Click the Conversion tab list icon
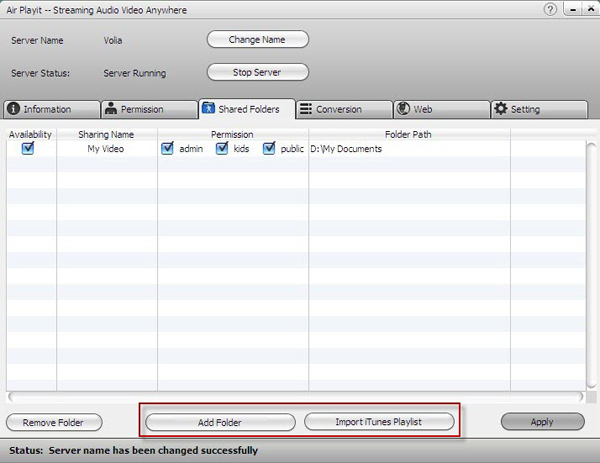 306,109
